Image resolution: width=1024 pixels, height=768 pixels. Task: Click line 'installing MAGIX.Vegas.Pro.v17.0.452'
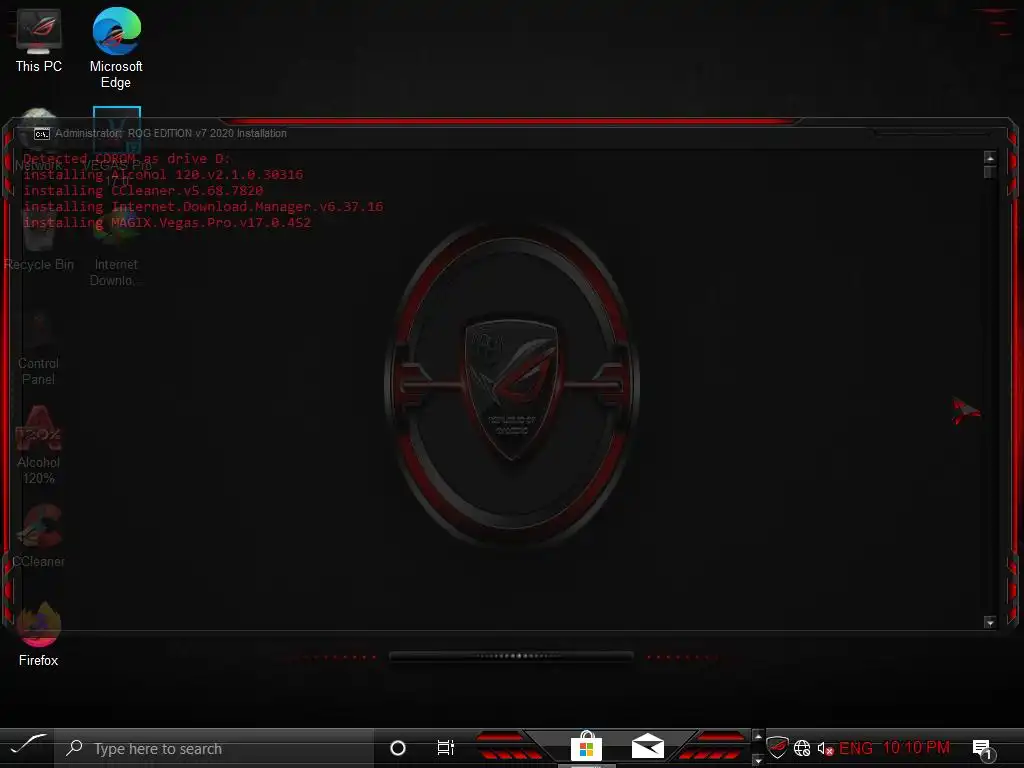click(167, 223)
